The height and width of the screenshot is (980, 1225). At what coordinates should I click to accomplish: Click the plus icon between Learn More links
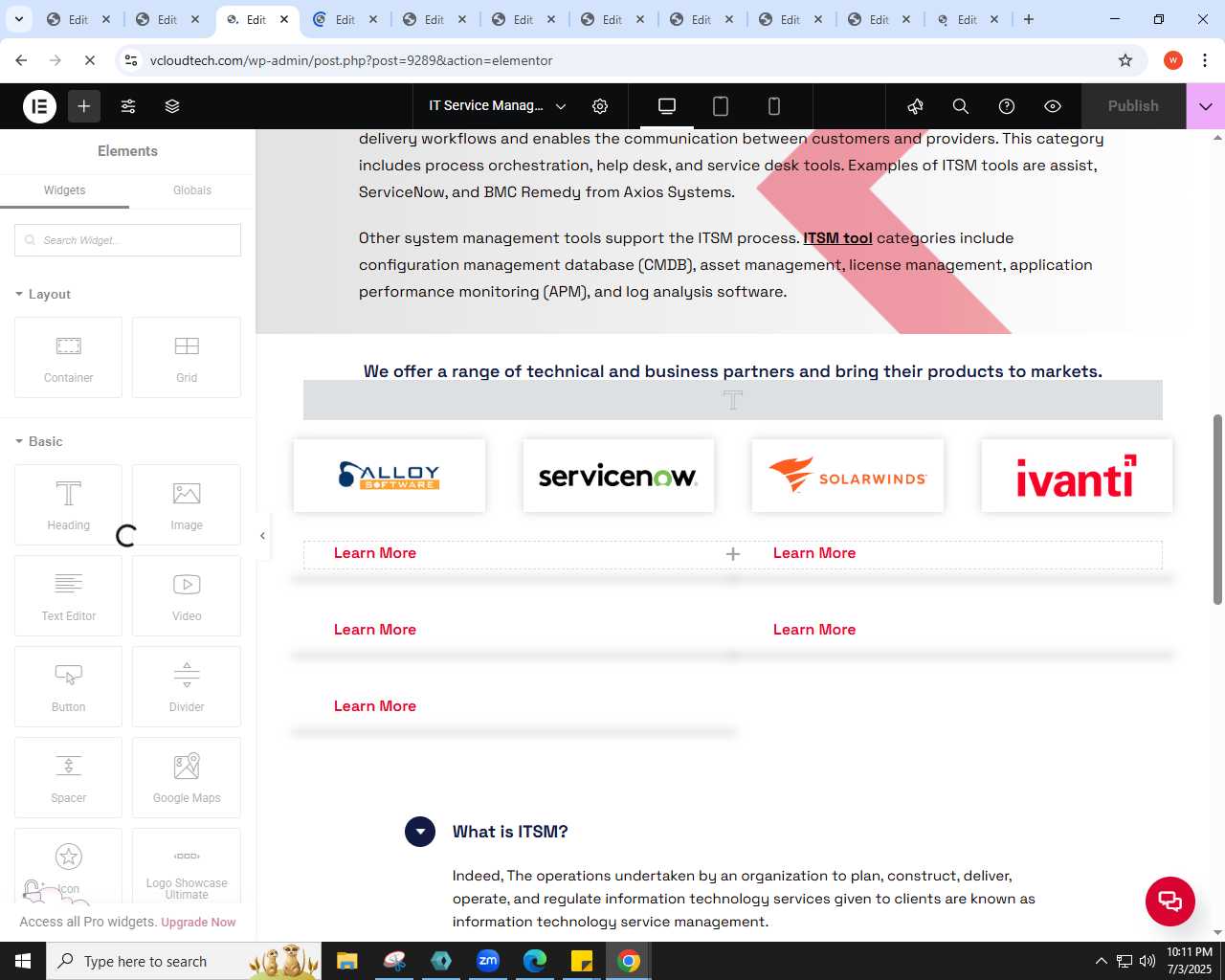click(733, 554)
